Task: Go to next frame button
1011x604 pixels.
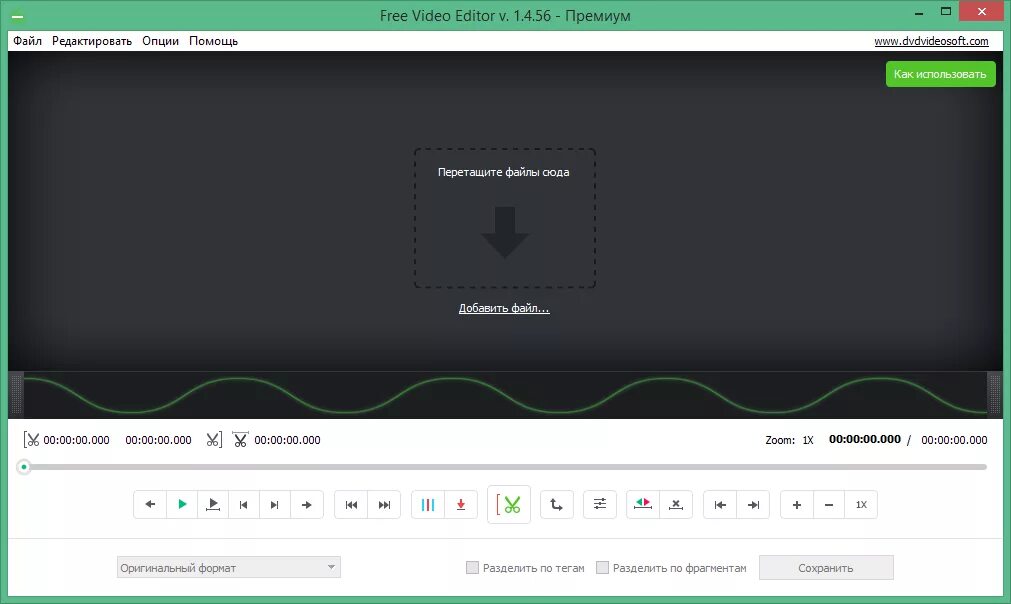Action: pos(275,505)
